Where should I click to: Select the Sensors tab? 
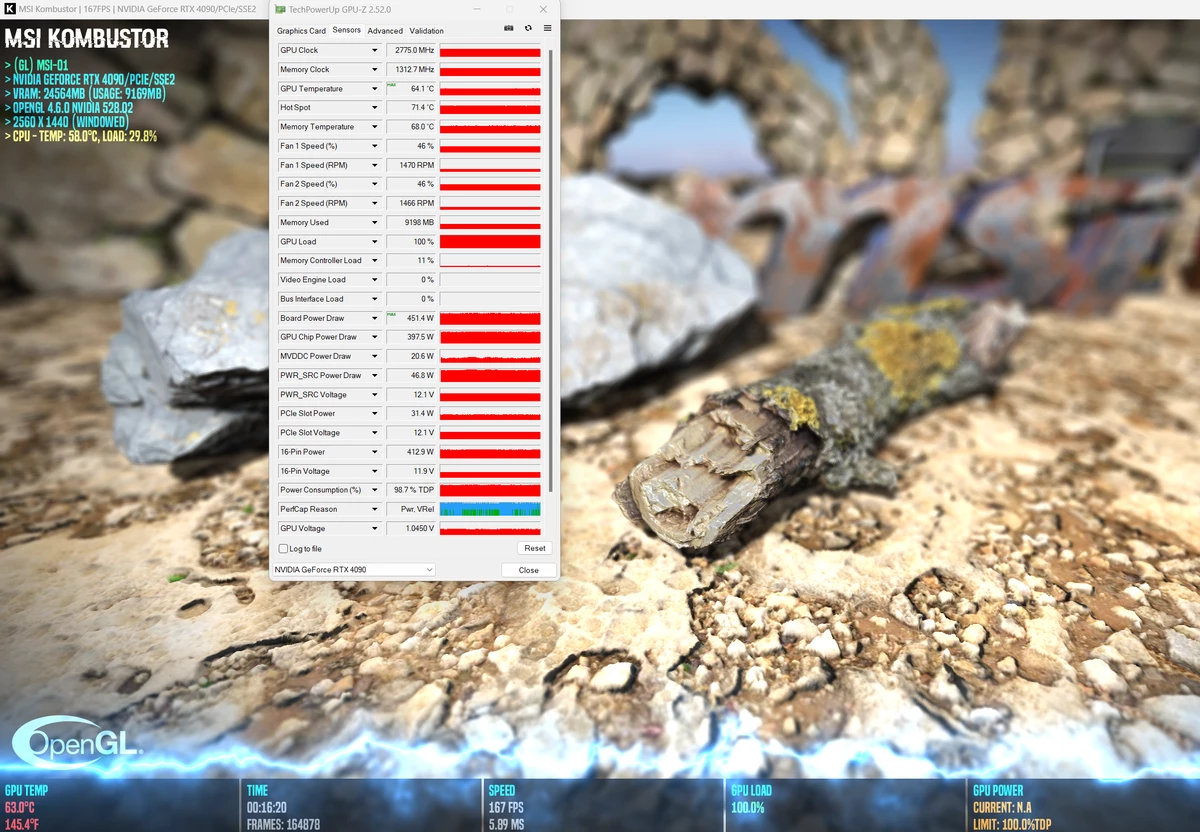point(347,30)
